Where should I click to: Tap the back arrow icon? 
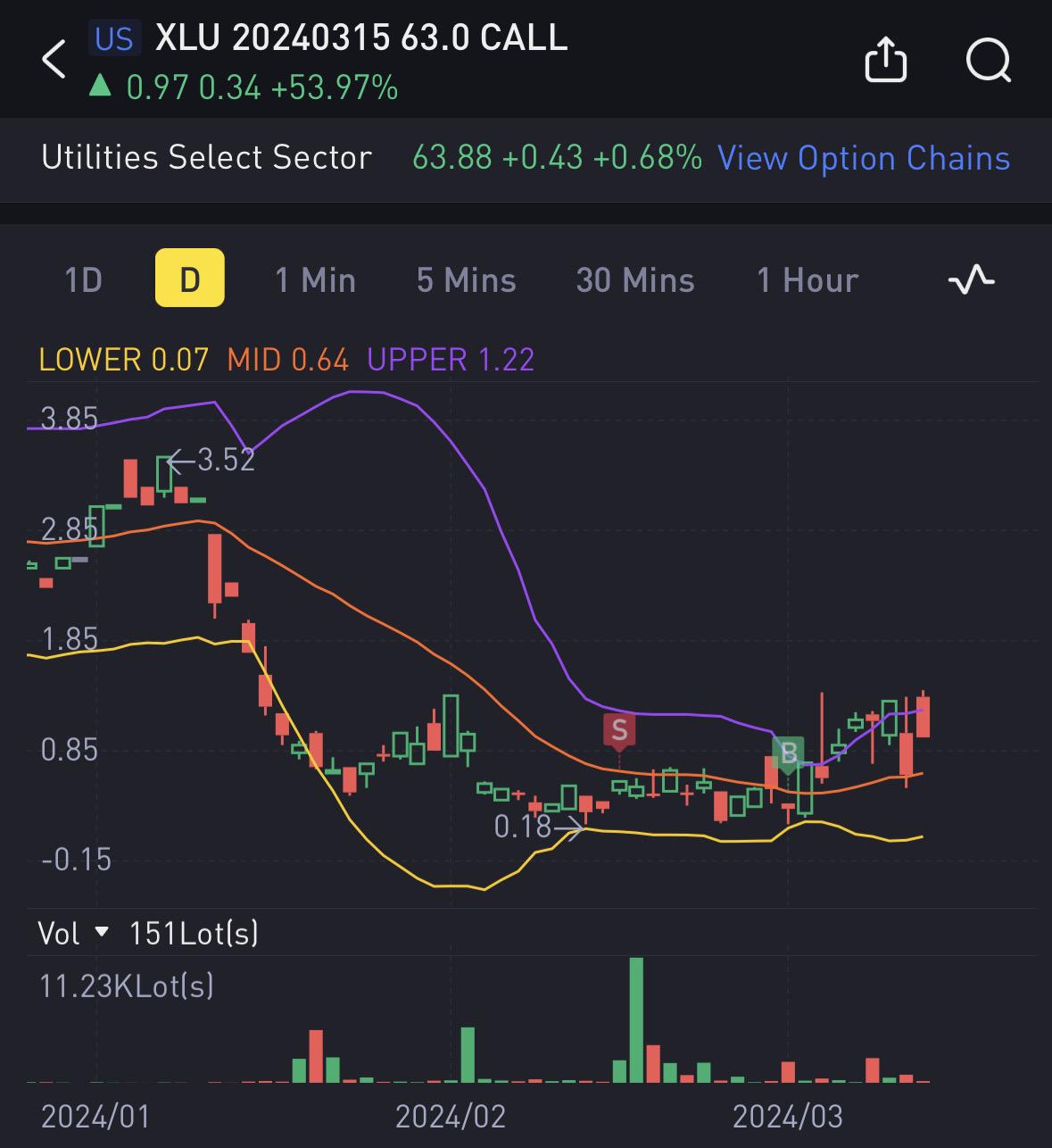pos(54,60)
